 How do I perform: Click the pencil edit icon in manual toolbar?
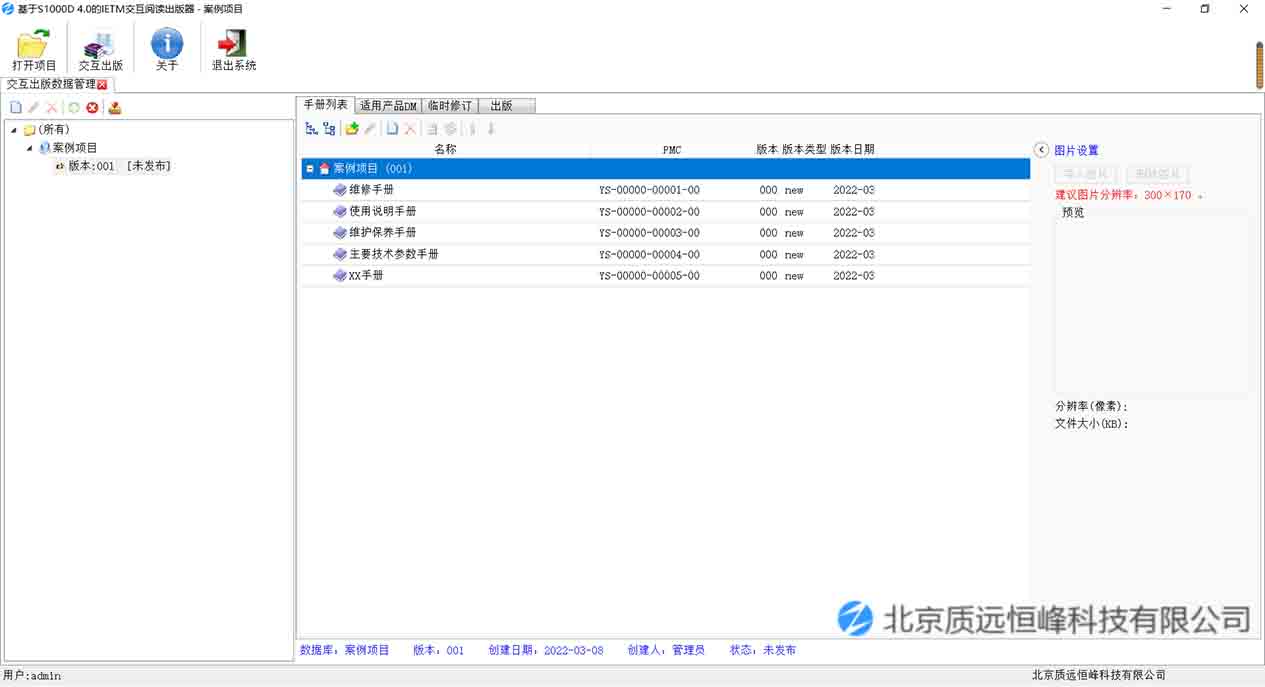click(369, 129)
